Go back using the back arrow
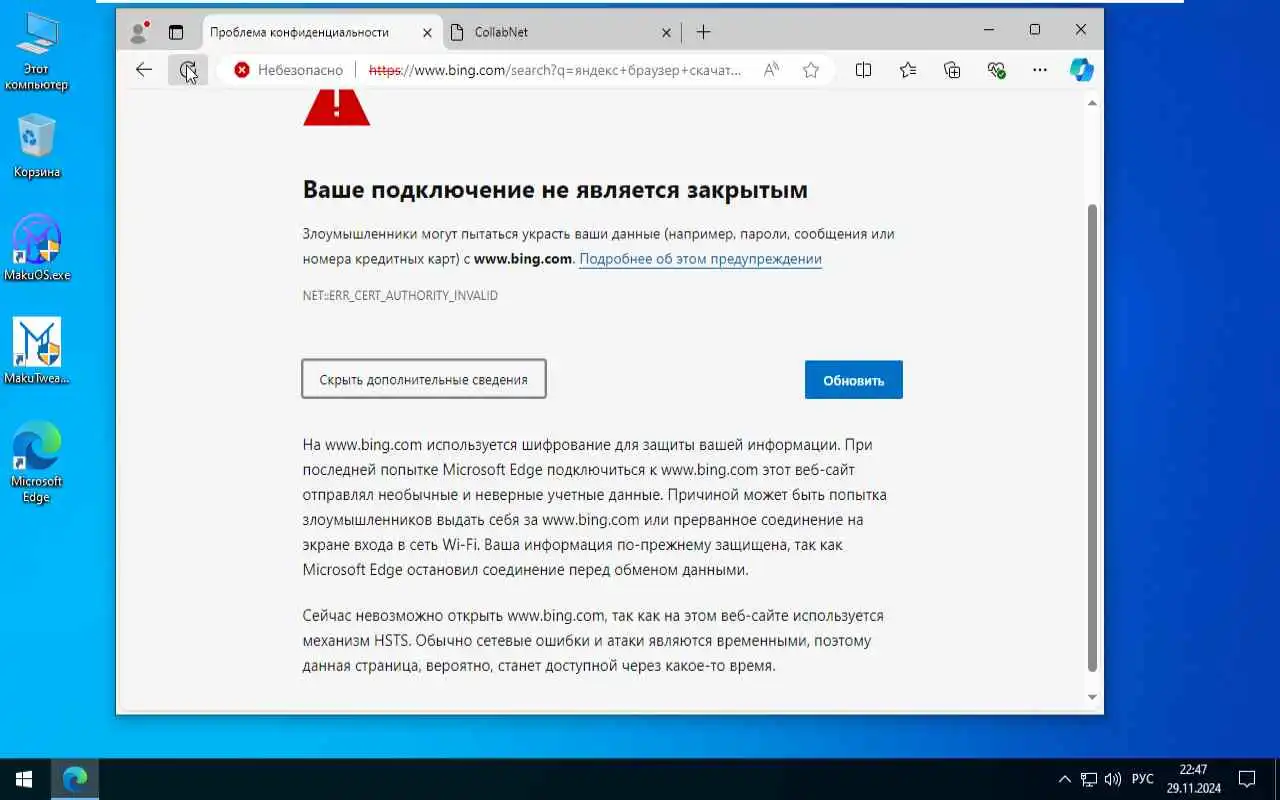Viewport: 1280px width, 800px height. click(144, 70)
